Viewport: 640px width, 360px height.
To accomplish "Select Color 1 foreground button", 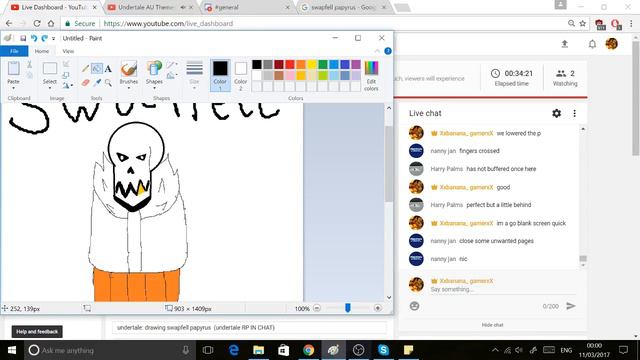I will [220, 75].
